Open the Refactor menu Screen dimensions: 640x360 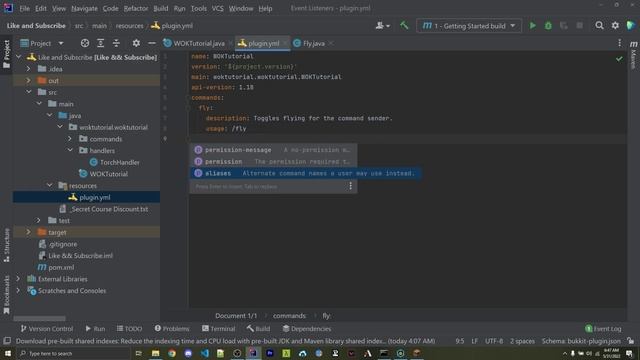pyautogui.click(x=136, y=8)
